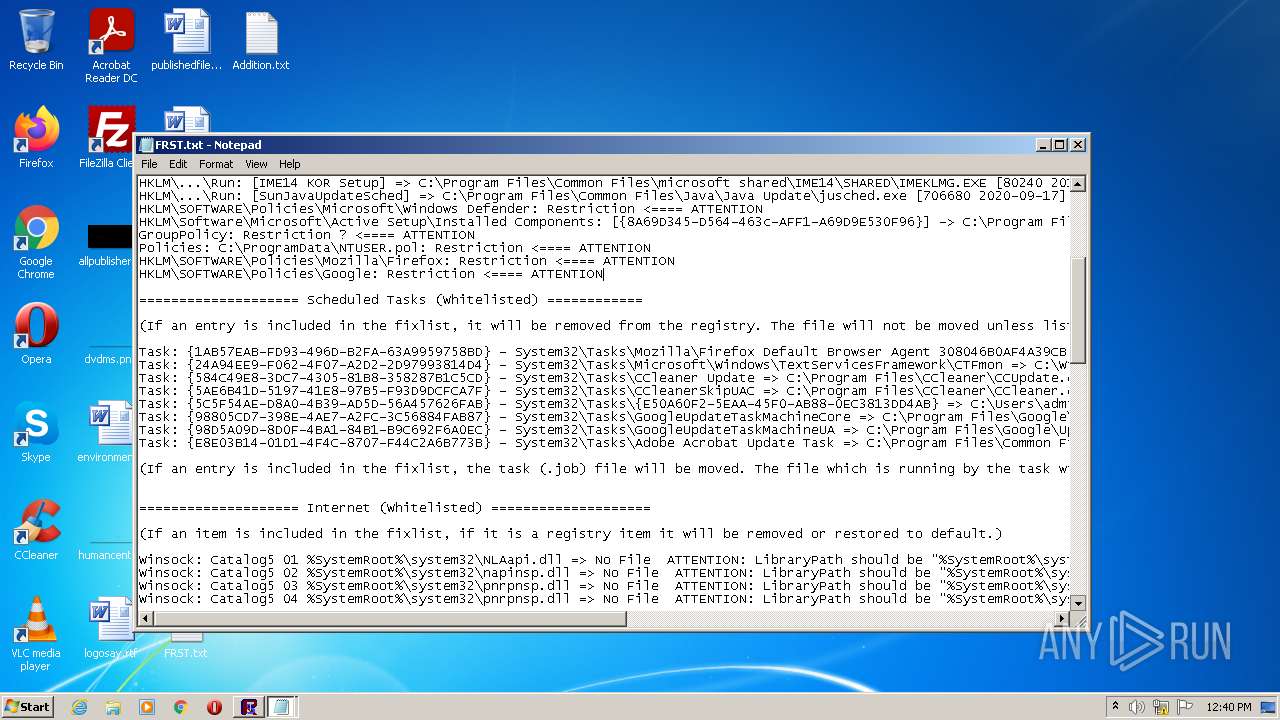Open Chrome from the taskbar
The image size is (1280, 720).
(181, 707)
